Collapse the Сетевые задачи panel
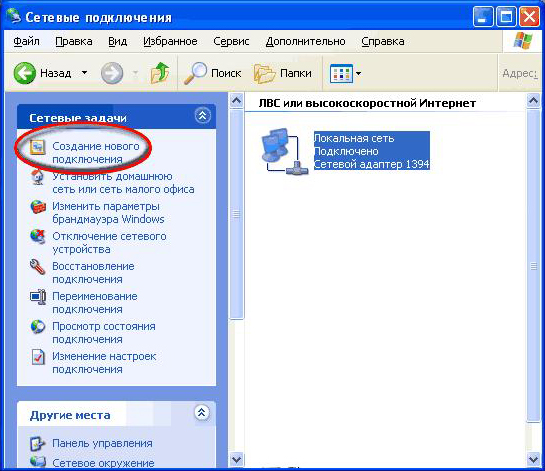Screen dimensions: 545x471 (x=202, y=115)
